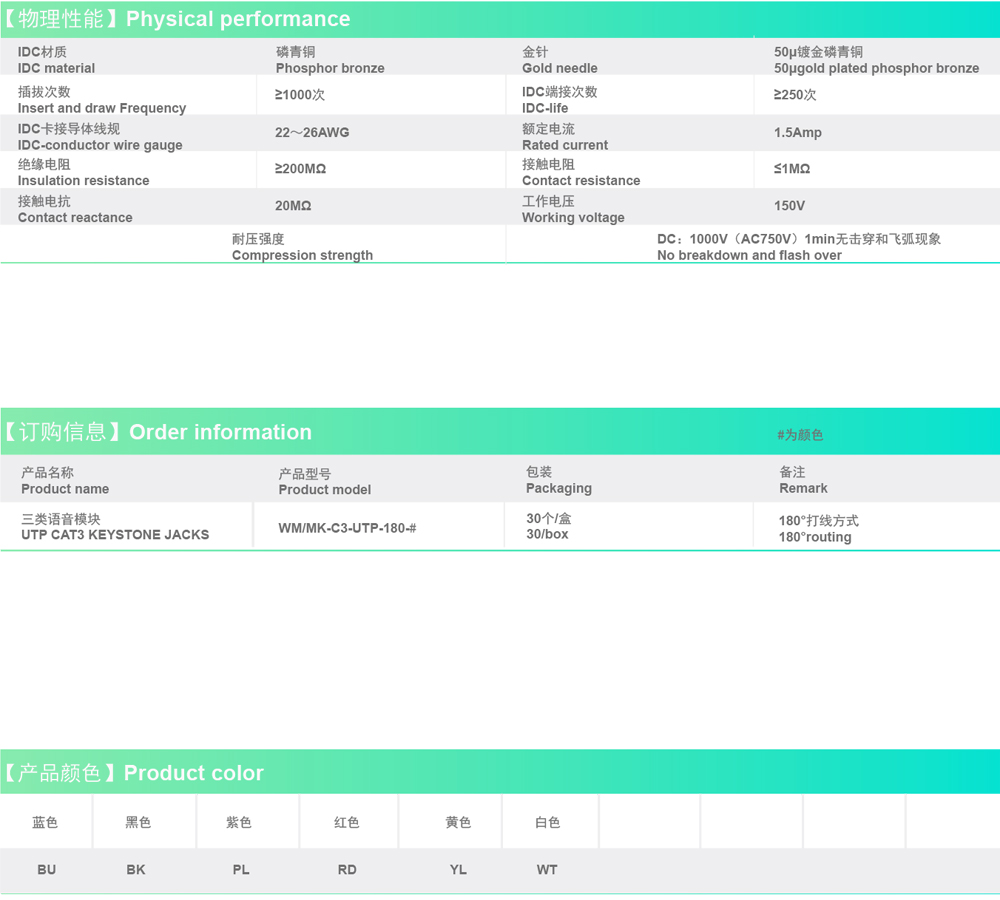
Task: Select the 30/box packaging cell
Action: click(547, 534)
